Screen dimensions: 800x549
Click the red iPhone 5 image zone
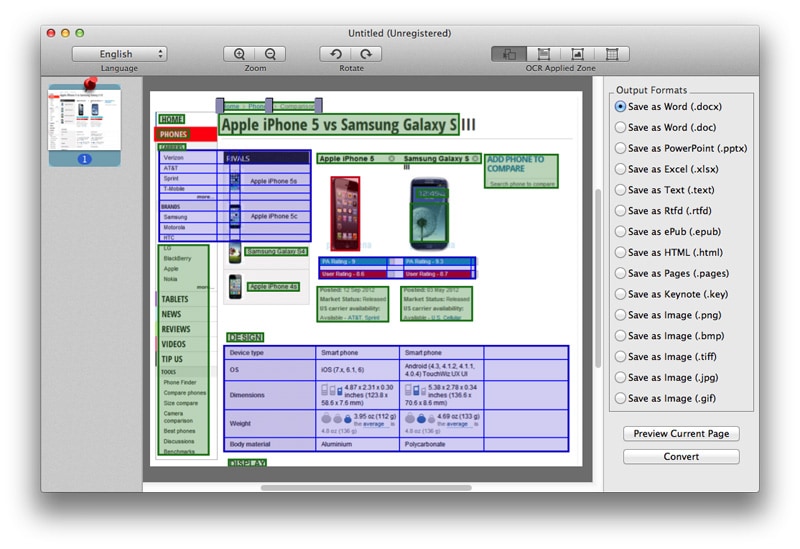345,214
